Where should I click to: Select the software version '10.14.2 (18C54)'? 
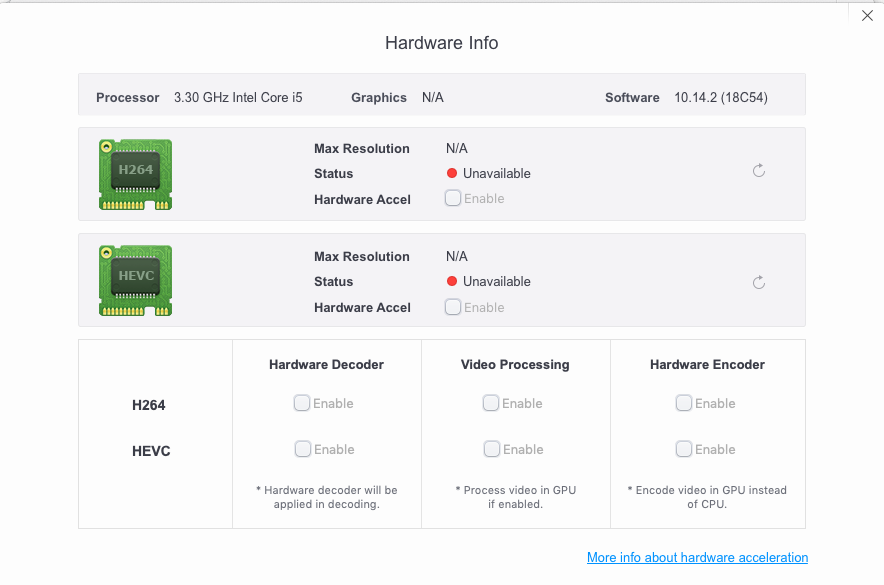[721, 98]
